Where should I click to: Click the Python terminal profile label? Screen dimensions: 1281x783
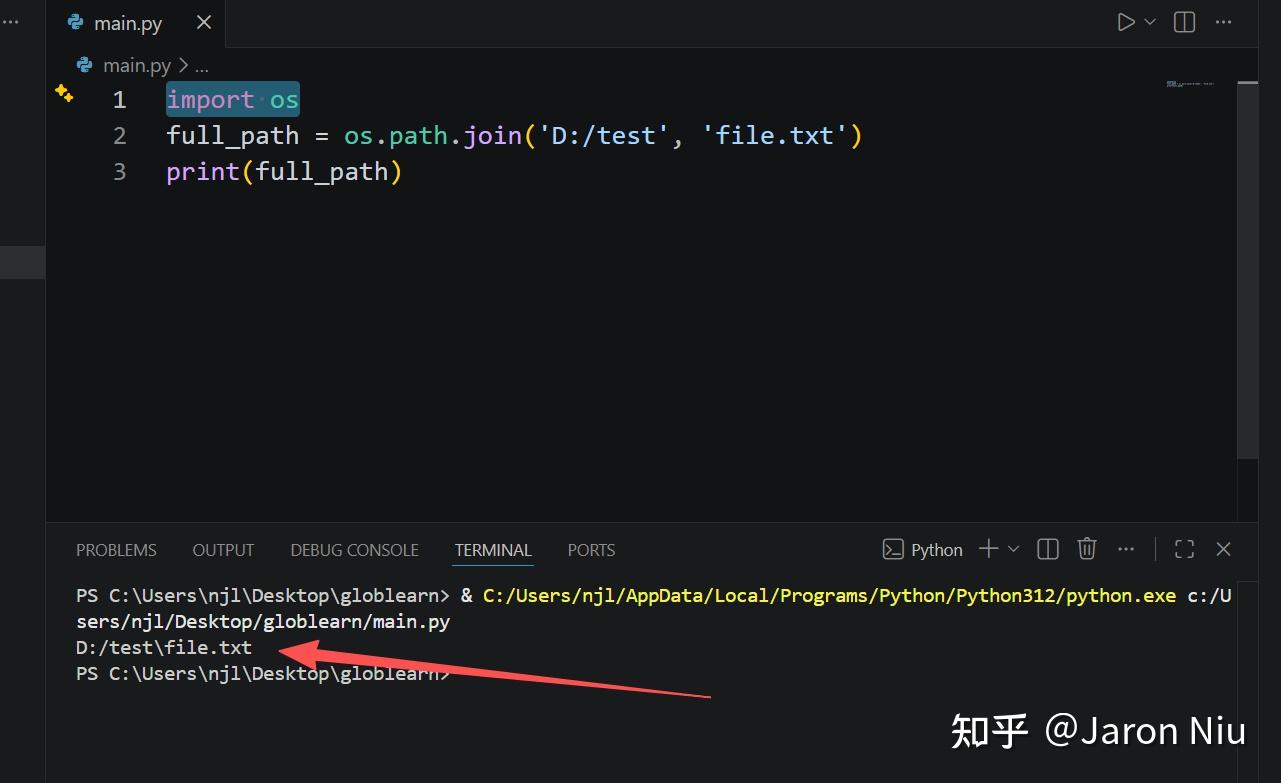[x=923, y=549]
